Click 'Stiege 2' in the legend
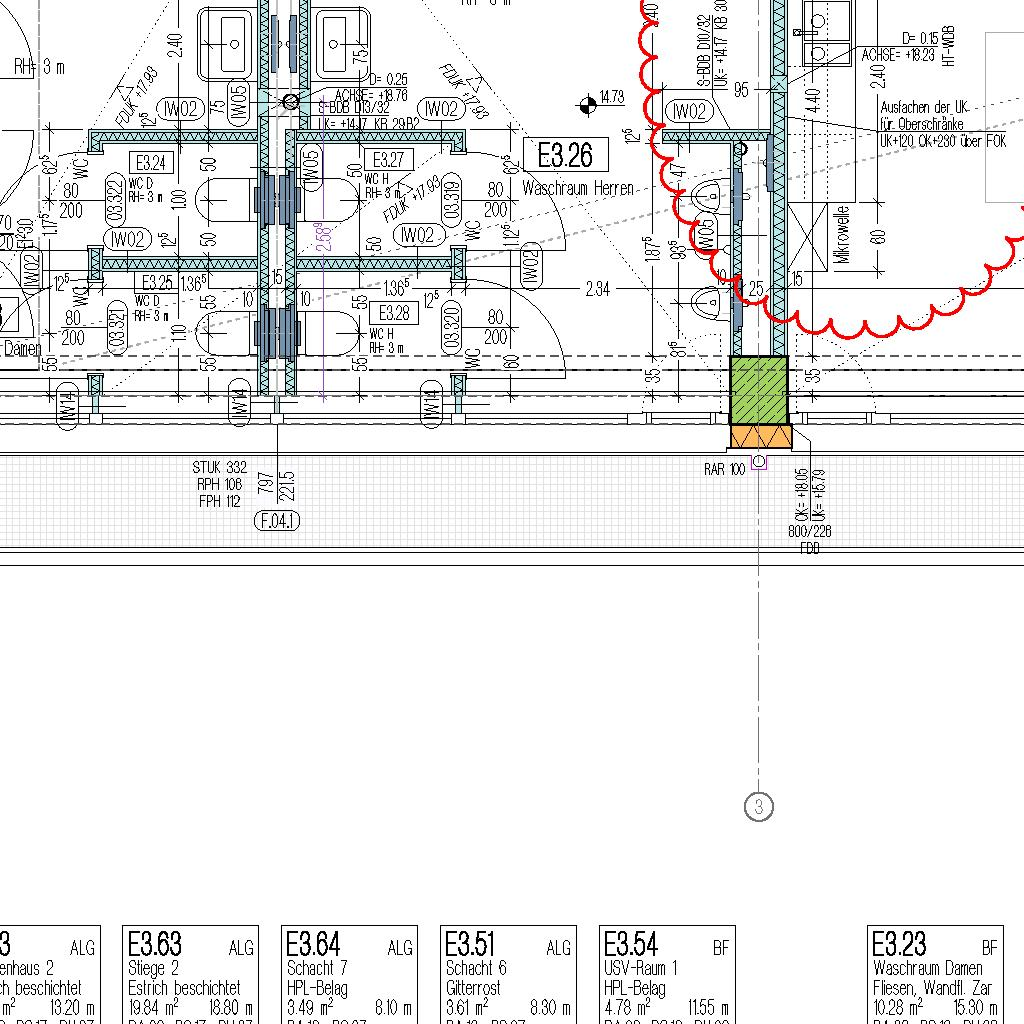The width and height of the screenshot is (1024, 1024). [154, 968]
